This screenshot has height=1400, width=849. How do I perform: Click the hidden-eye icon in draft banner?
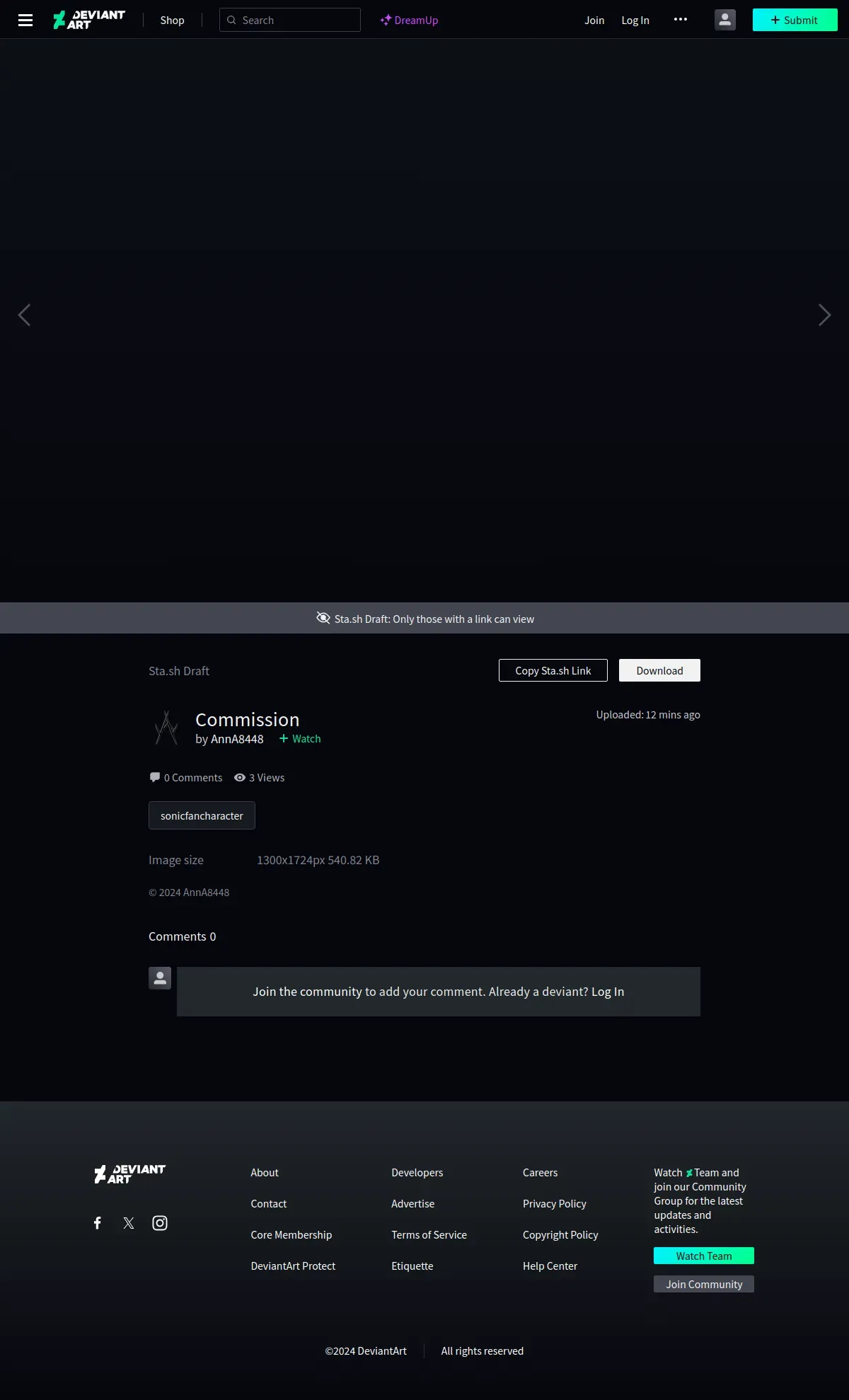[x=323, y=618]
